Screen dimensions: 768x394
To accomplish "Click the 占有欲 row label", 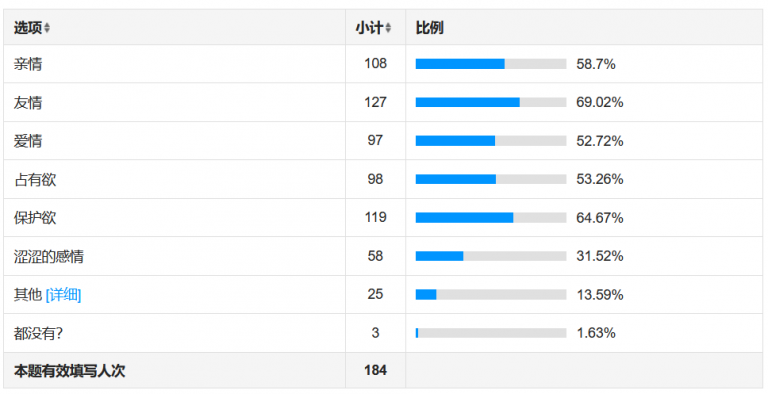I will pyautogui.click(x=35, y=179).
